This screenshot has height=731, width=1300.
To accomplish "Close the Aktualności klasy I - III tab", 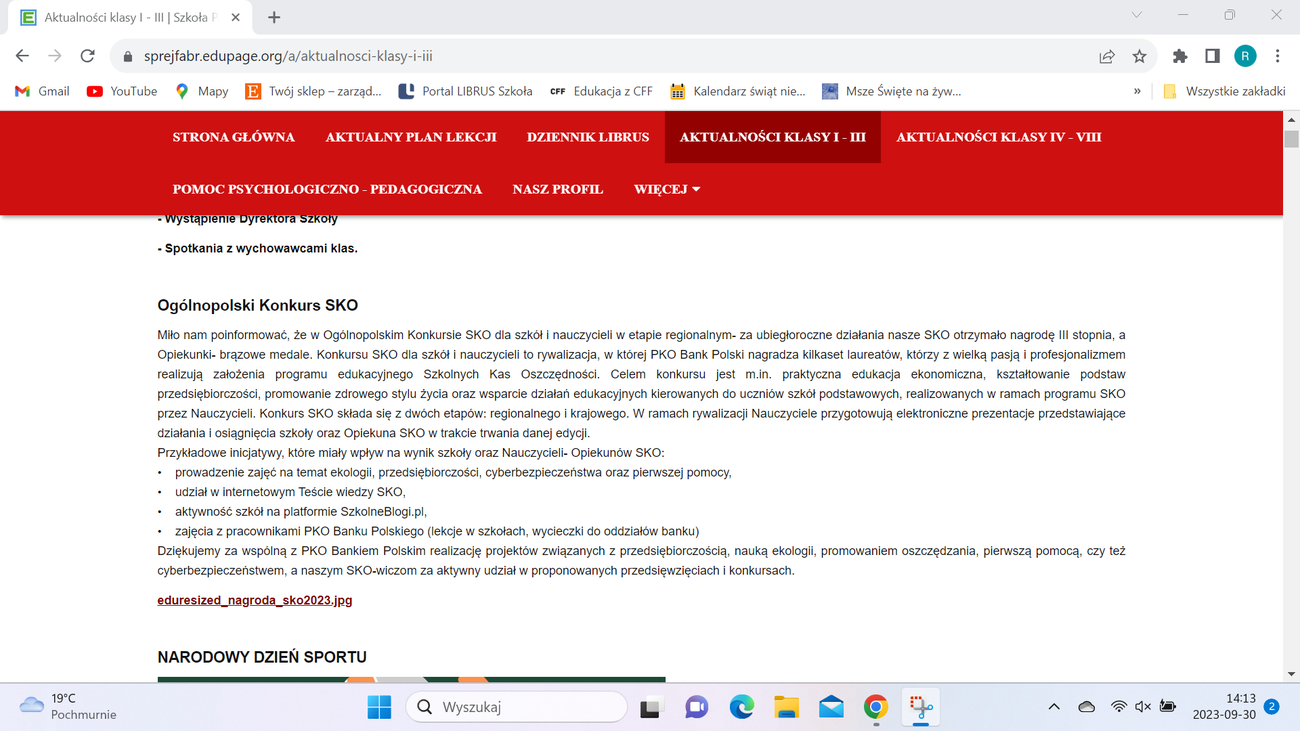I will [236, 17].
